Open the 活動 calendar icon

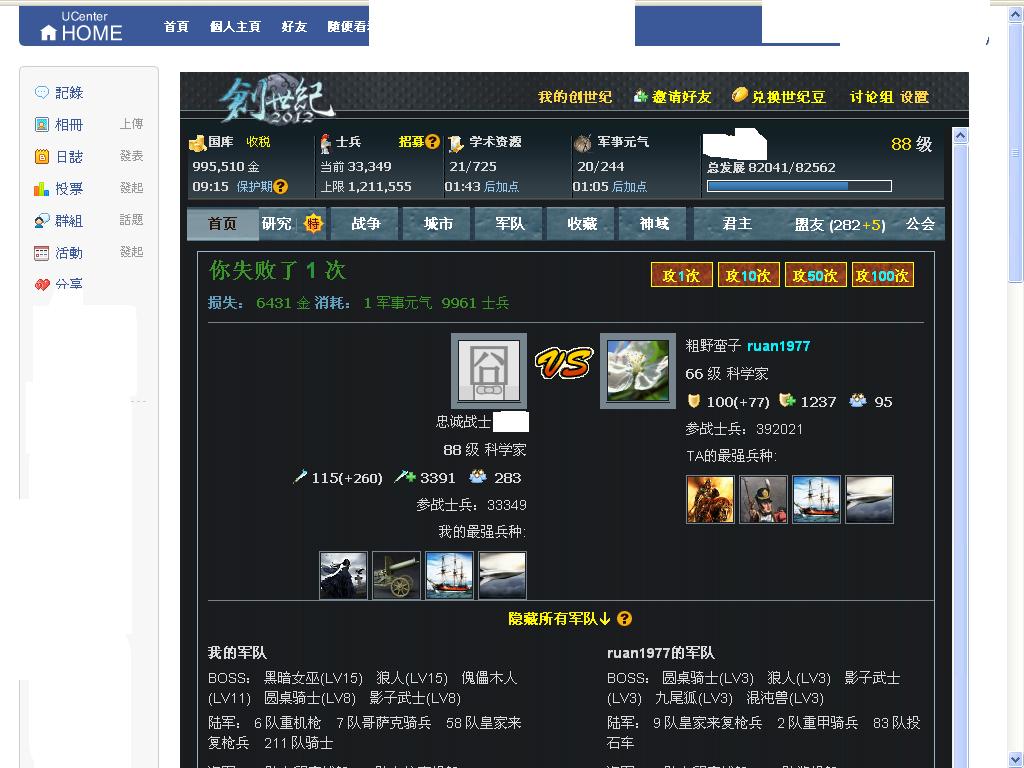coord(42,253)
